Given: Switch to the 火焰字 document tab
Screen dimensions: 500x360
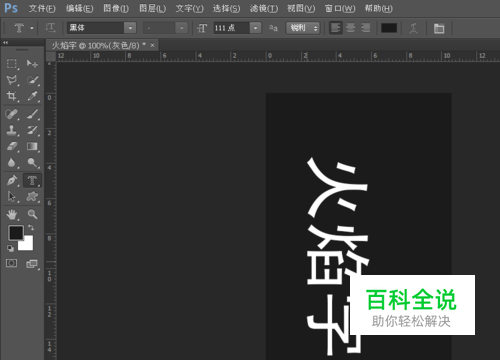Looking at the screenshot, I should (99, 45).
